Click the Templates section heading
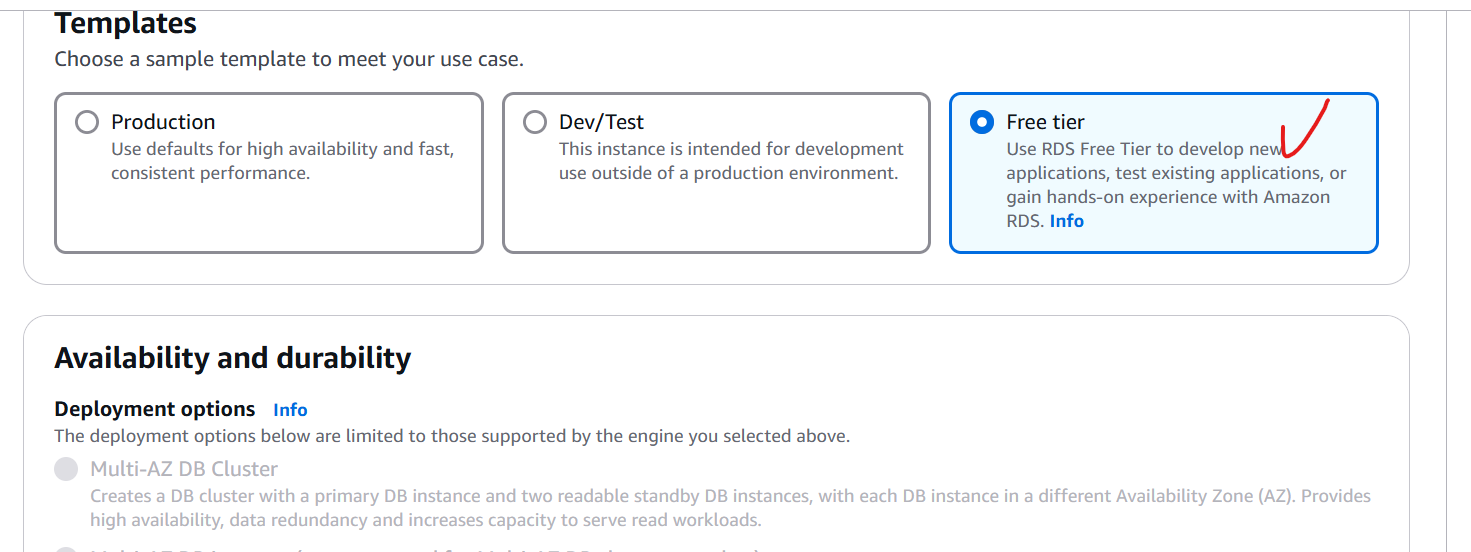 click(126, 23)
